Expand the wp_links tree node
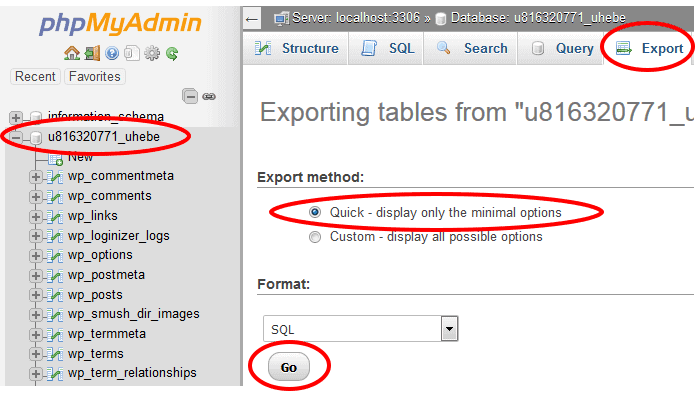 click(36, 217)
